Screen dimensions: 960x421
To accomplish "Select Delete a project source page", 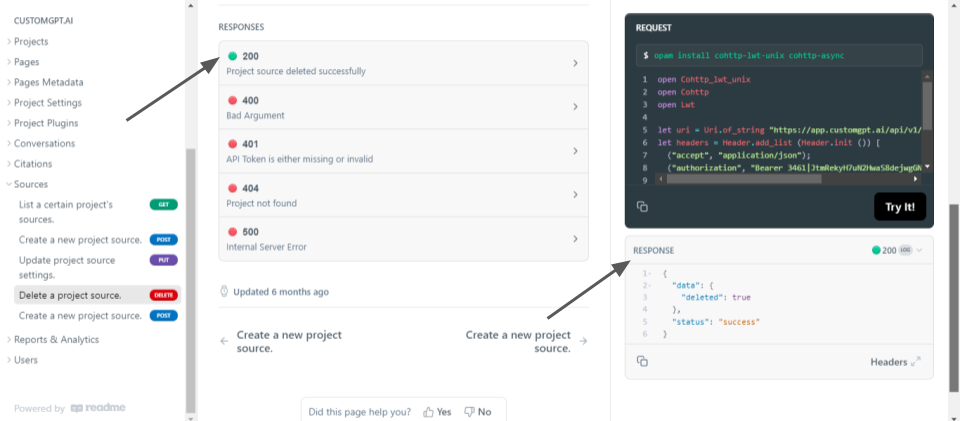I will point(97,296).
